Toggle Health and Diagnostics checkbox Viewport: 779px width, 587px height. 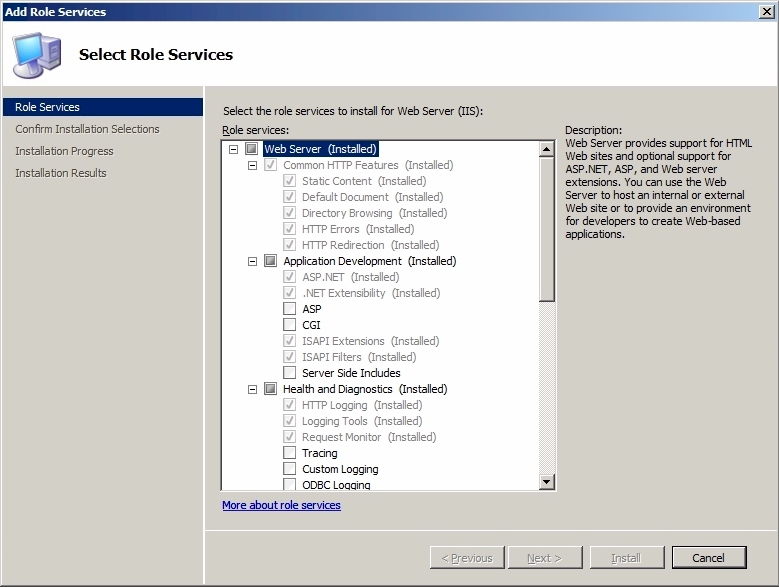tap(270, 388)
